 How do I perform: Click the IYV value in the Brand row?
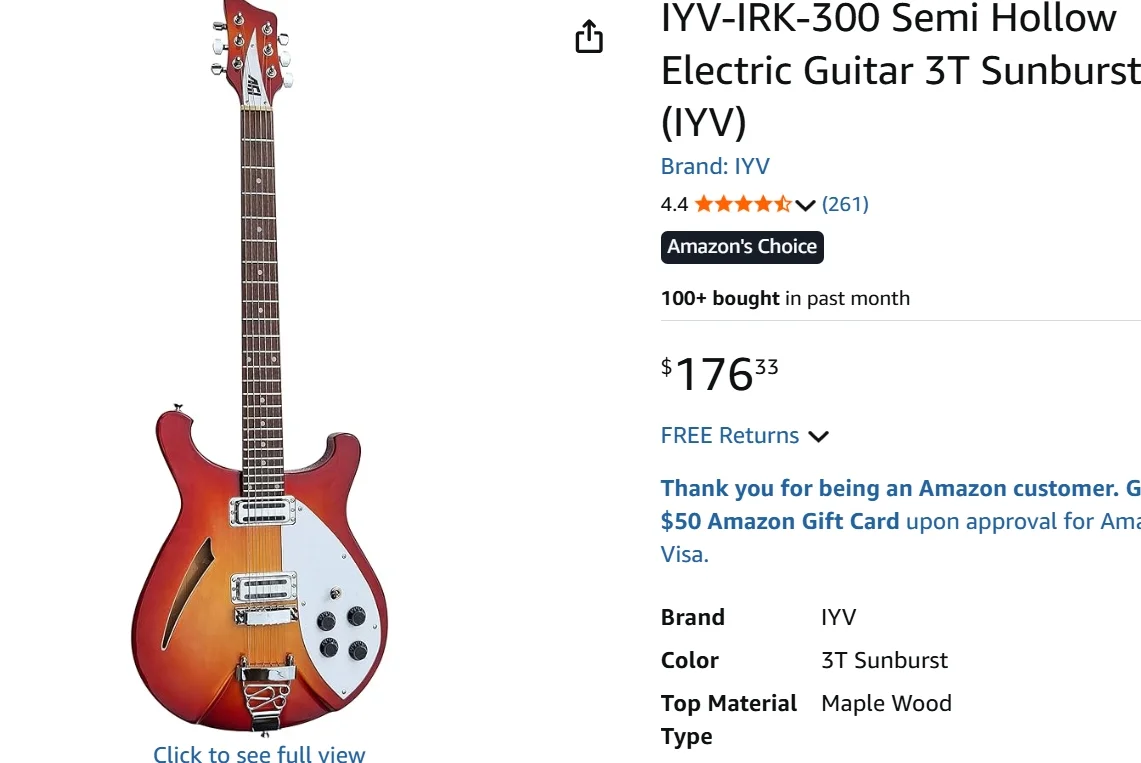[838, 617]
